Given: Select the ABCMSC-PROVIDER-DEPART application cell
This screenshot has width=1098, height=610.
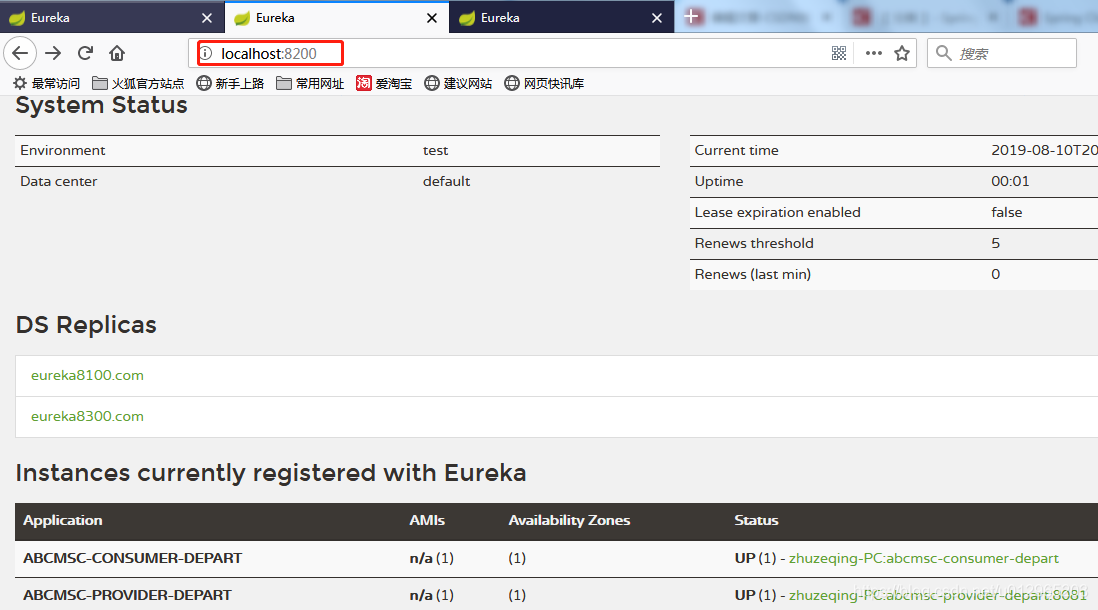Looking at the screenshot, I should coord(127,595).
